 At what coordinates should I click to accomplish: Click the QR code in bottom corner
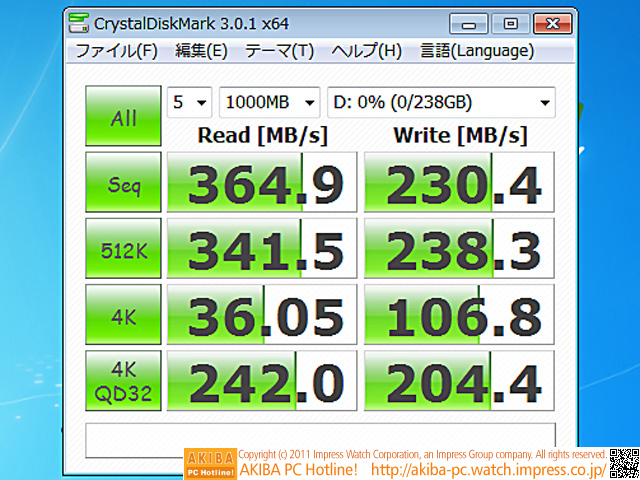(x=623, y=463)
